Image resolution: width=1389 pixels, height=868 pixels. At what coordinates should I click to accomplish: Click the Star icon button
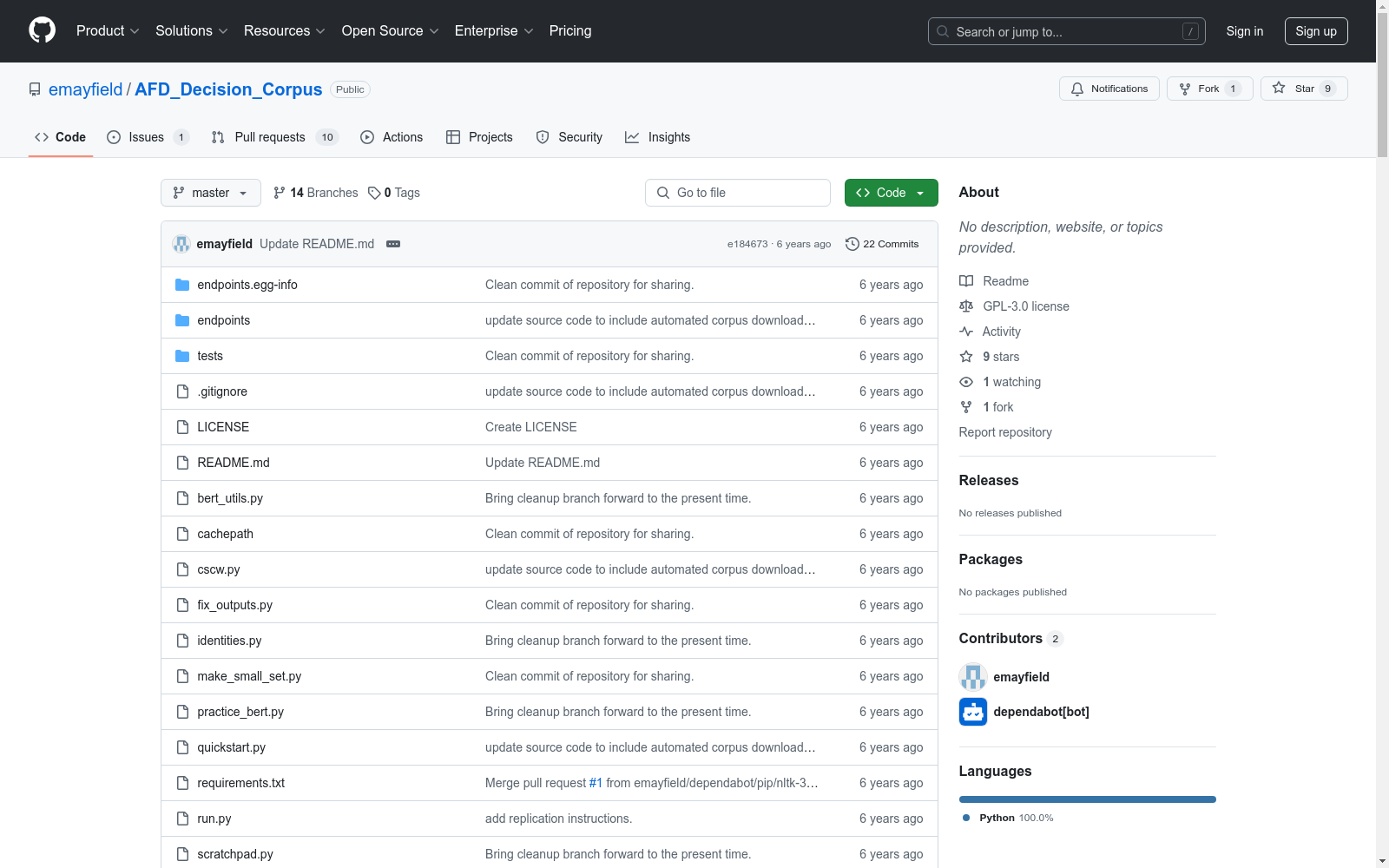[x=1279, y=88]
